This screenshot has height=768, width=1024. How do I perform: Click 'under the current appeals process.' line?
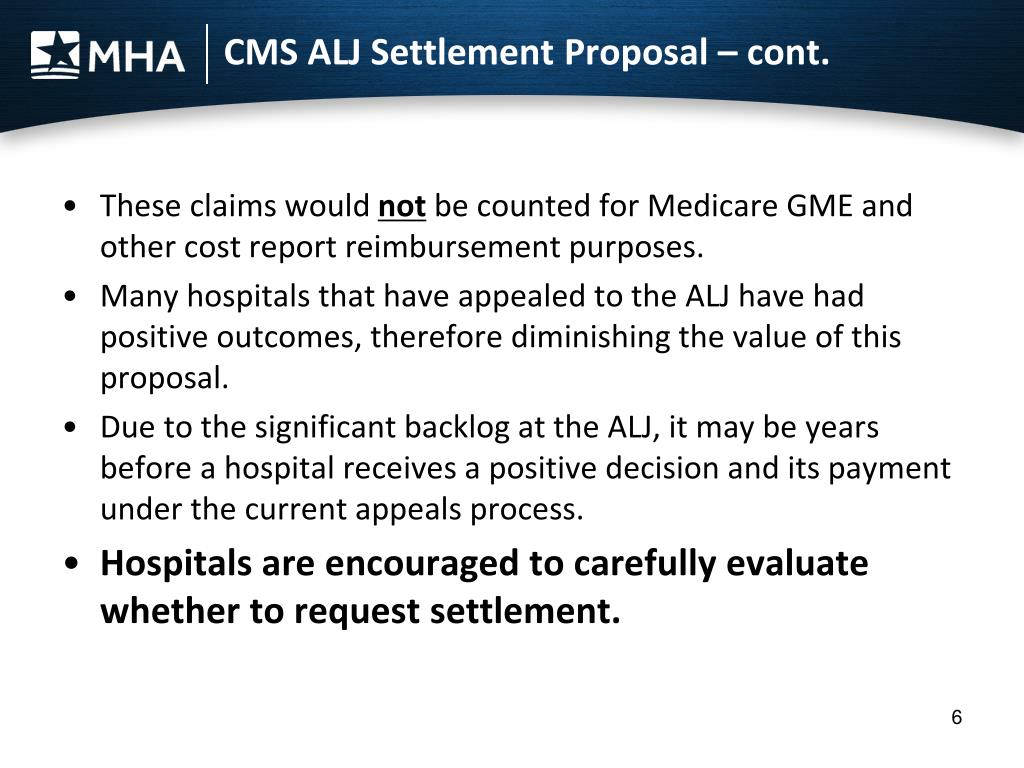pyautogui.click(x=342, y=509)
